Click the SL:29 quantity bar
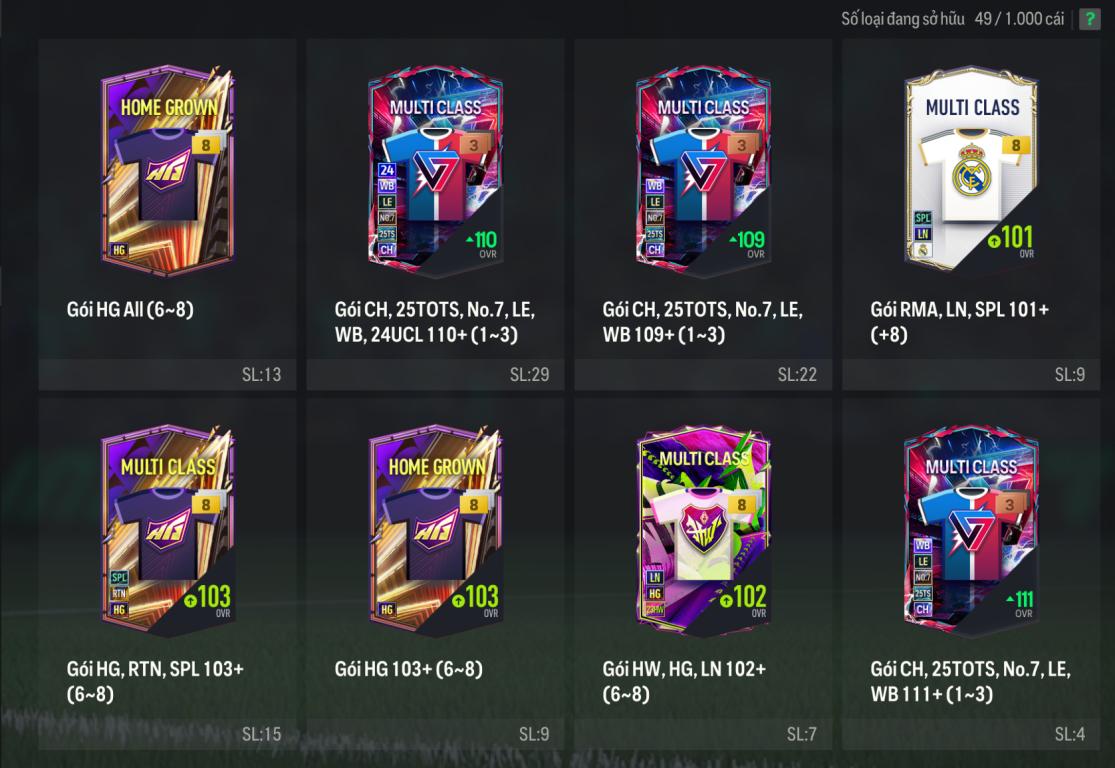Image resolution: width=1115 pixels, height=768 pixels. tap(435, 374)
